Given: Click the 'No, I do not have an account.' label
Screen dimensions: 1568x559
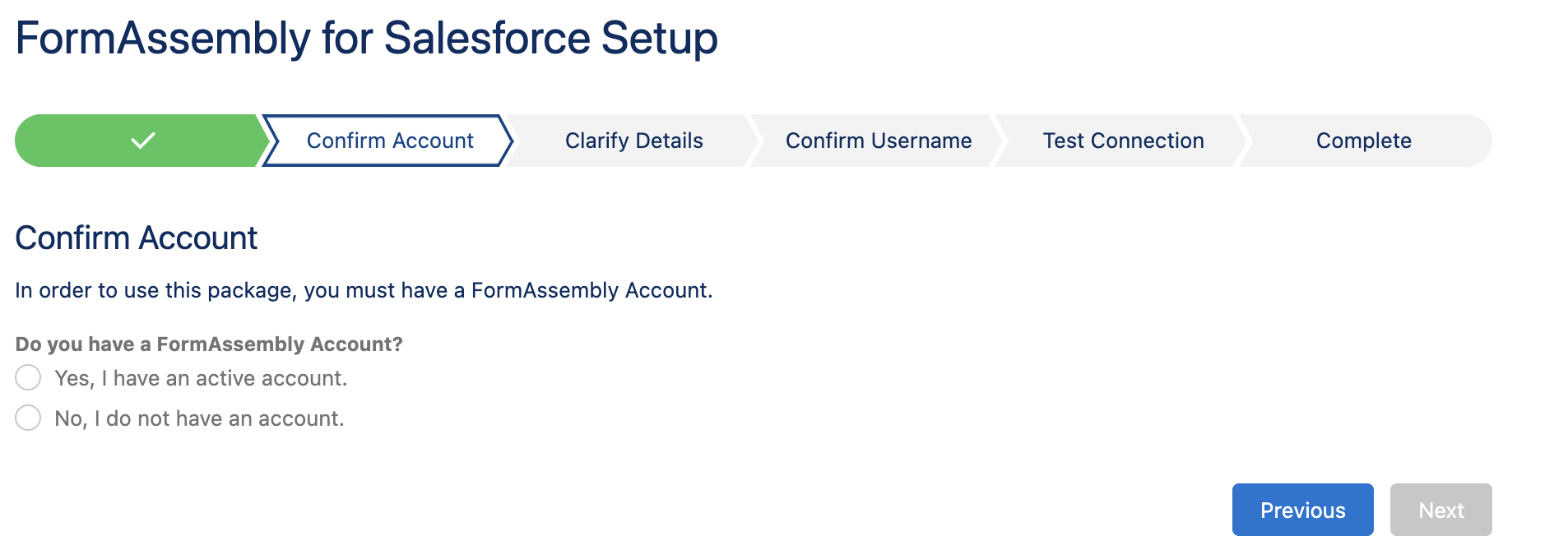Looking at the screenshot, I should tap(199, 418).
